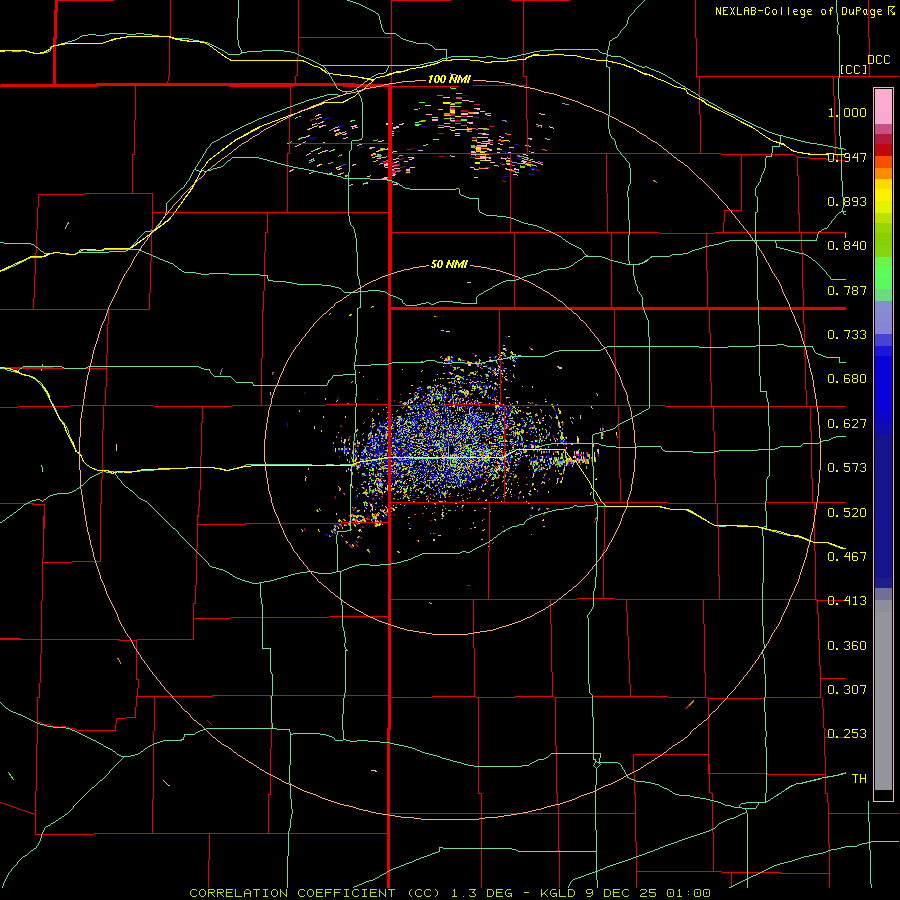This screenshot has height=900, width=900.
Task: Click the gray lower segment of color bar
Action: (883, 695)
